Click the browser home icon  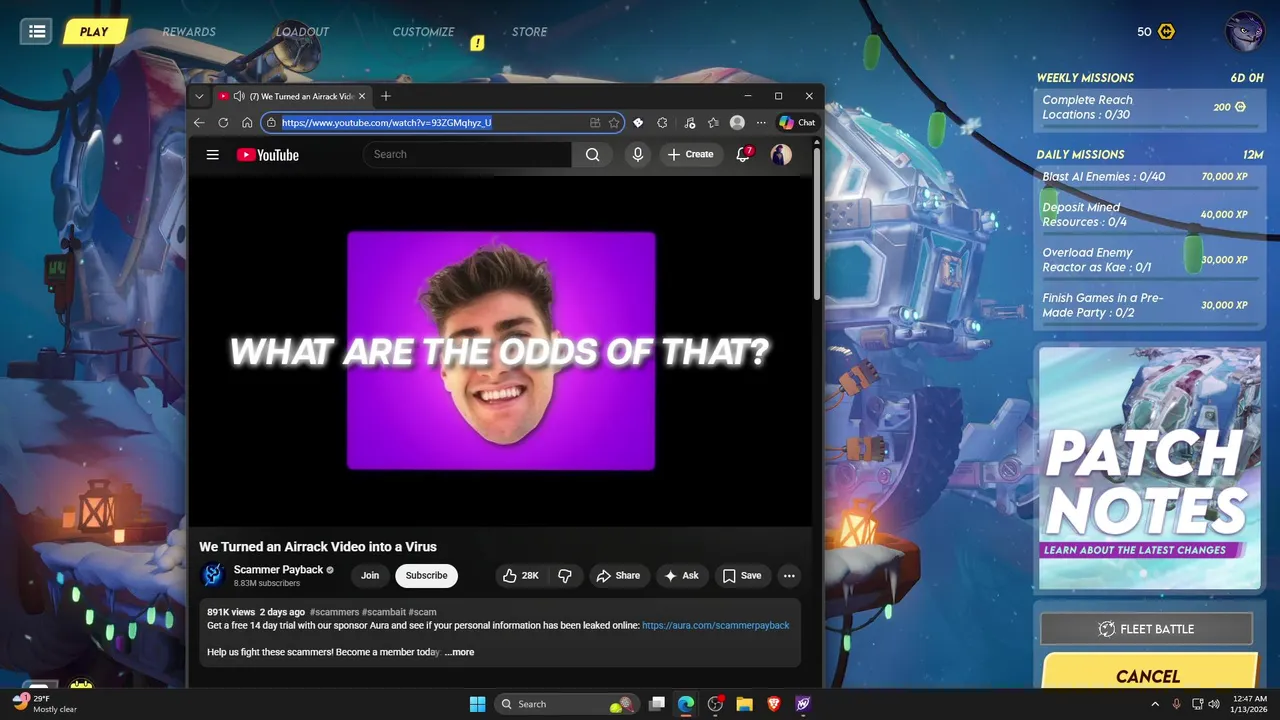[x=247, y=123]
